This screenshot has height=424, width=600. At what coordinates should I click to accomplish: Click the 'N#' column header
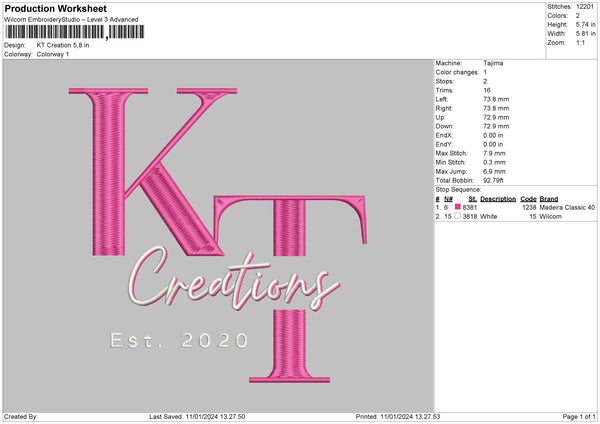(x=448, y=199)
